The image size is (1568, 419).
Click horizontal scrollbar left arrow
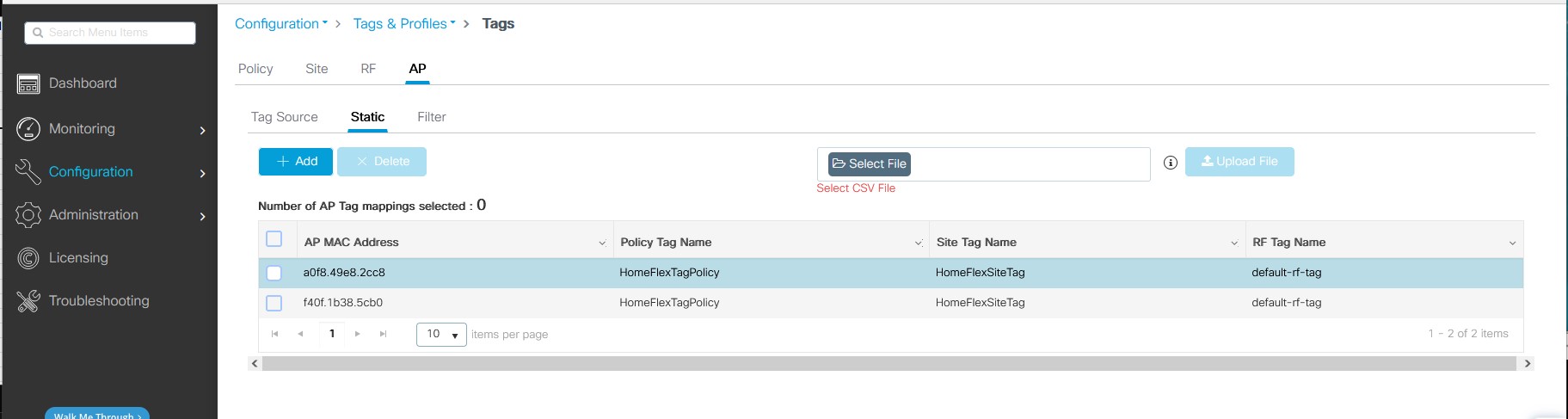click(x=255, y=363)
